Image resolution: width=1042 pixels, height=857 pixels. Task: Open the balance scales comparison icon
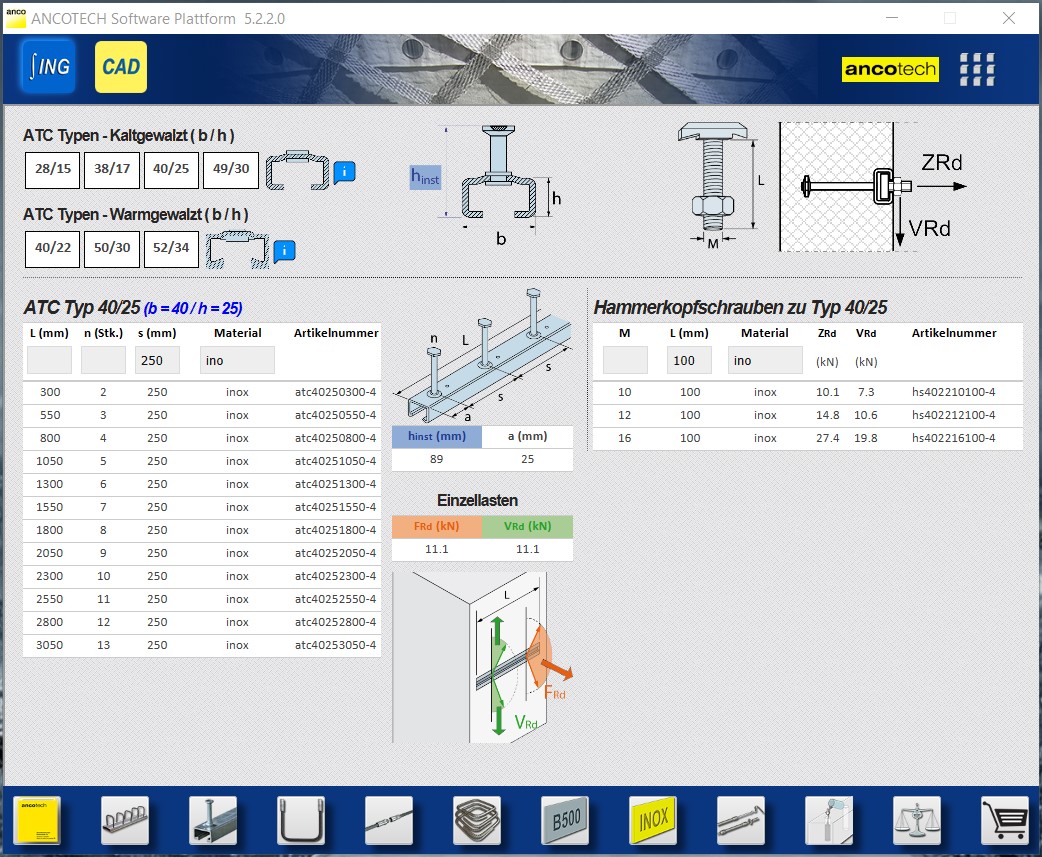coord(917,821)
